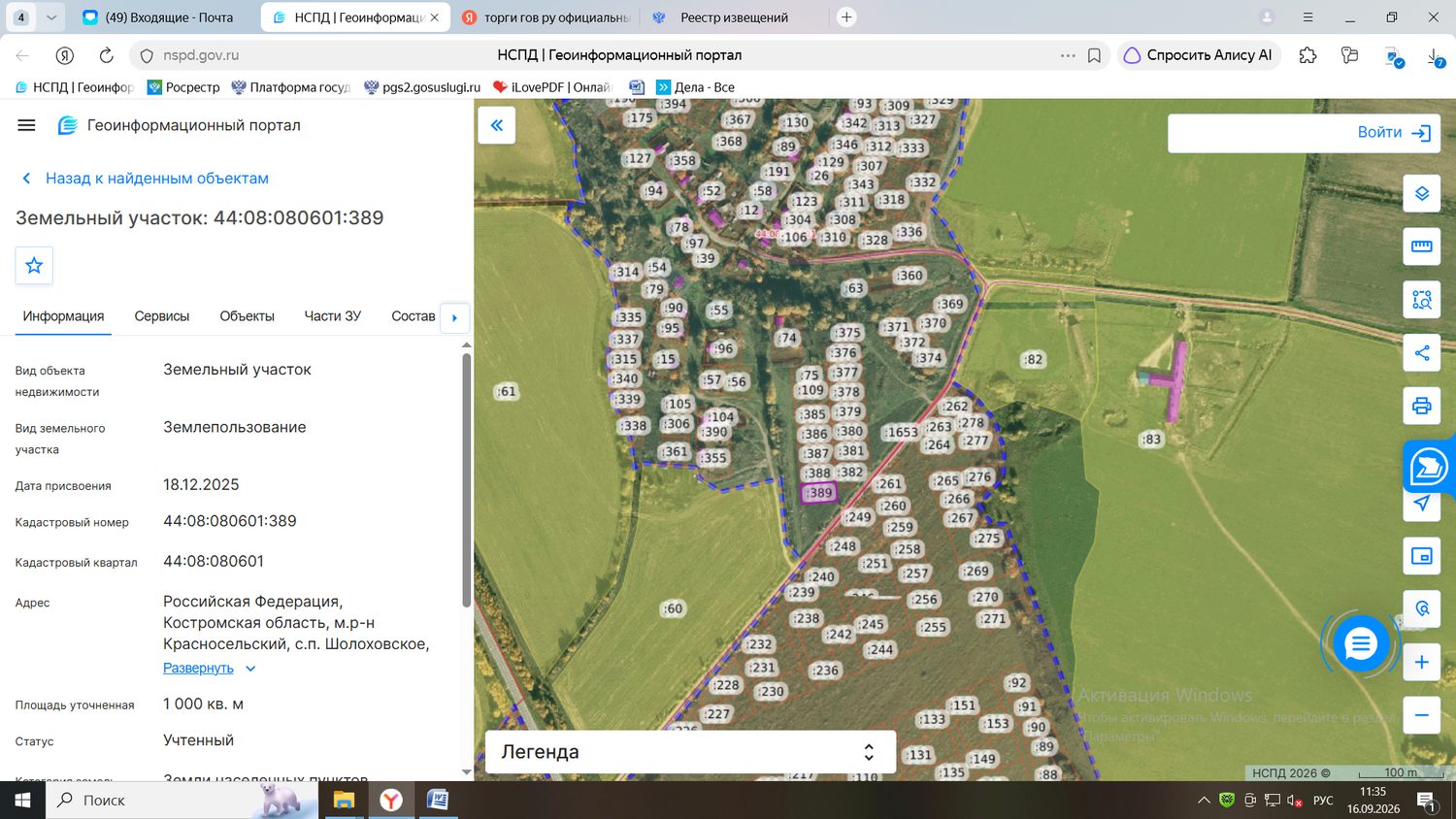Select cadastral number 44:08:080601:389 value

coord(230,521)
